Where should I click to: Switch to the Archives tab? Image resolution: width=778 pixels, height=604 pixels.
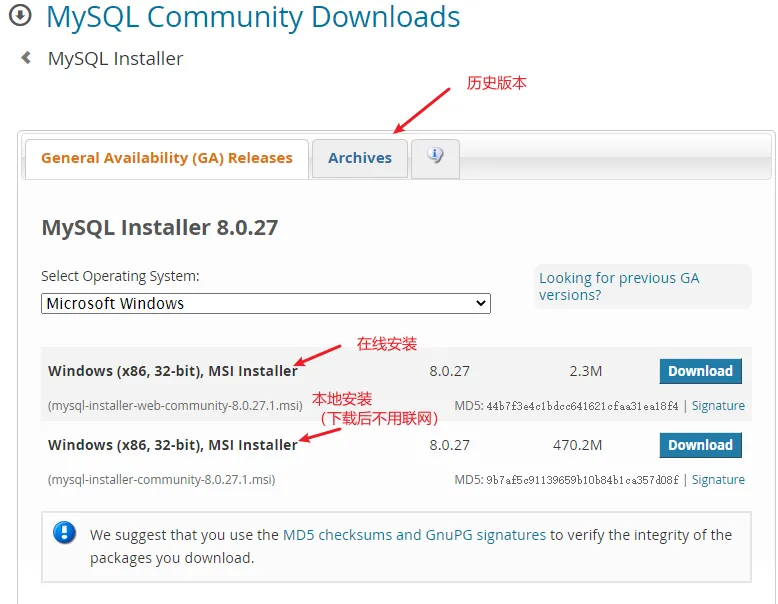[360, 158]
